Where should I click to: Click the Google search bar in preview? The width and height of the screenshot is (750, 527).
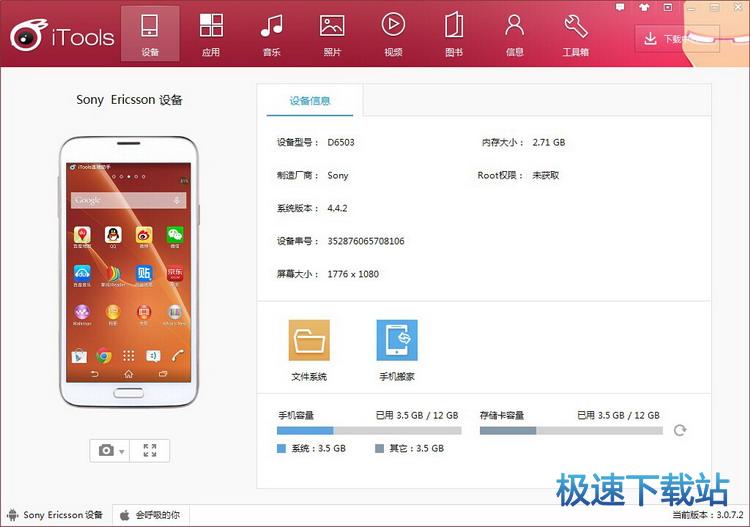tap(128, 200)
